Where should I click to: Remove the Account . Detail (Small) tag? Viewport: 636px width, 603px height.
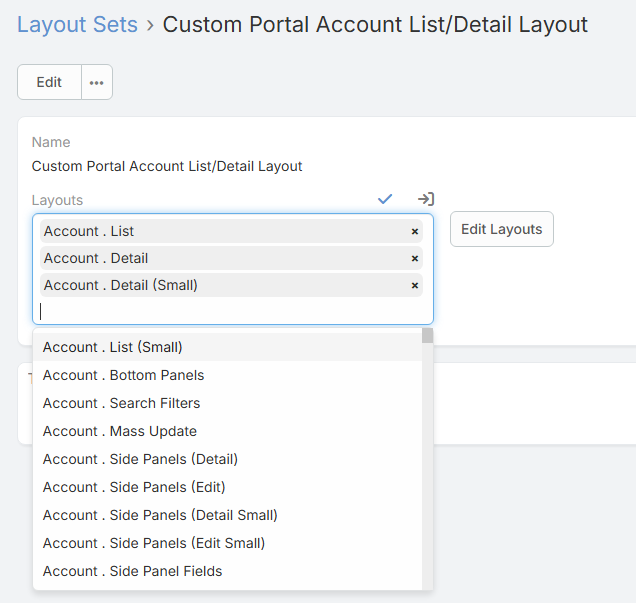pyautogui.click(x=415, y=286)
